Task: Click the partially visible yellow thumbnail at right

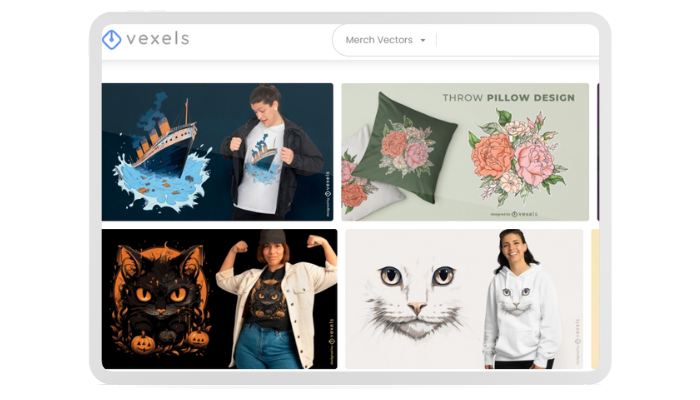Action: coord(595,299)
